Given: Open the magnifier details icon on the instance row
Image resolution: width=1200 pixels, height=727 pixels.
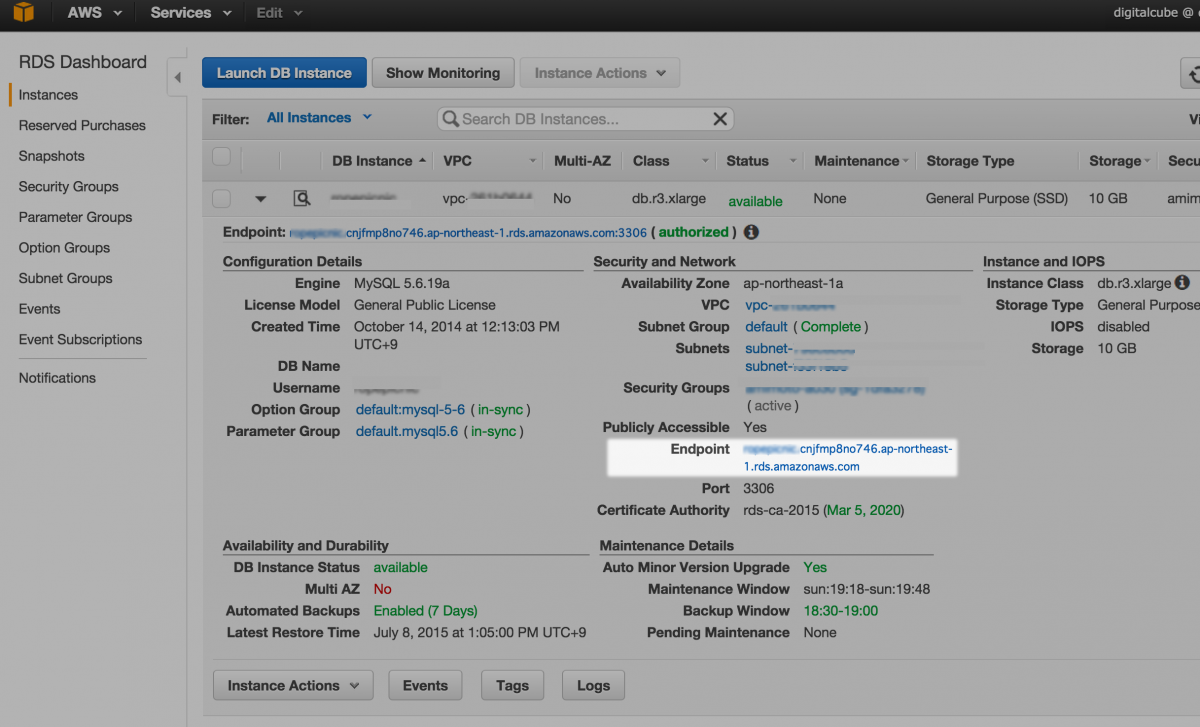Looking at the screenshot, I should click(302, 198).
